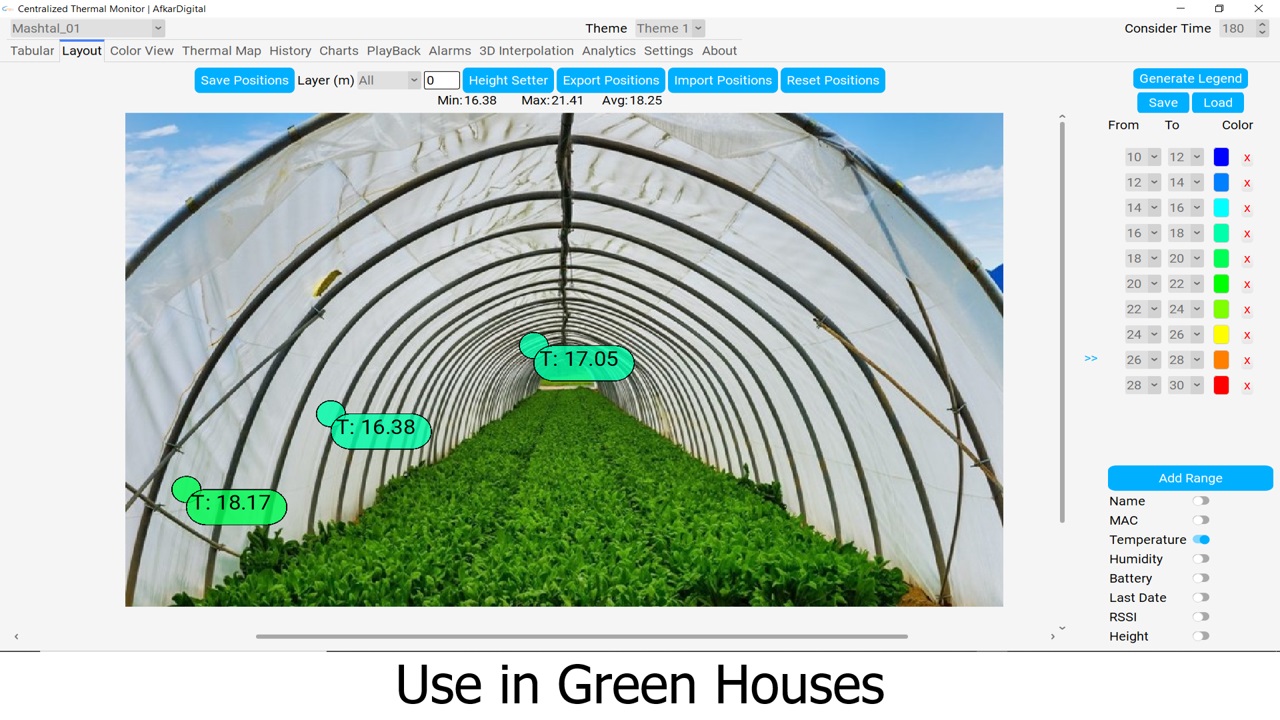This screenshot has width=1280, height=720.
Task: Click the double-arrow expand icon beside legend
Action: pos(1090,359)
